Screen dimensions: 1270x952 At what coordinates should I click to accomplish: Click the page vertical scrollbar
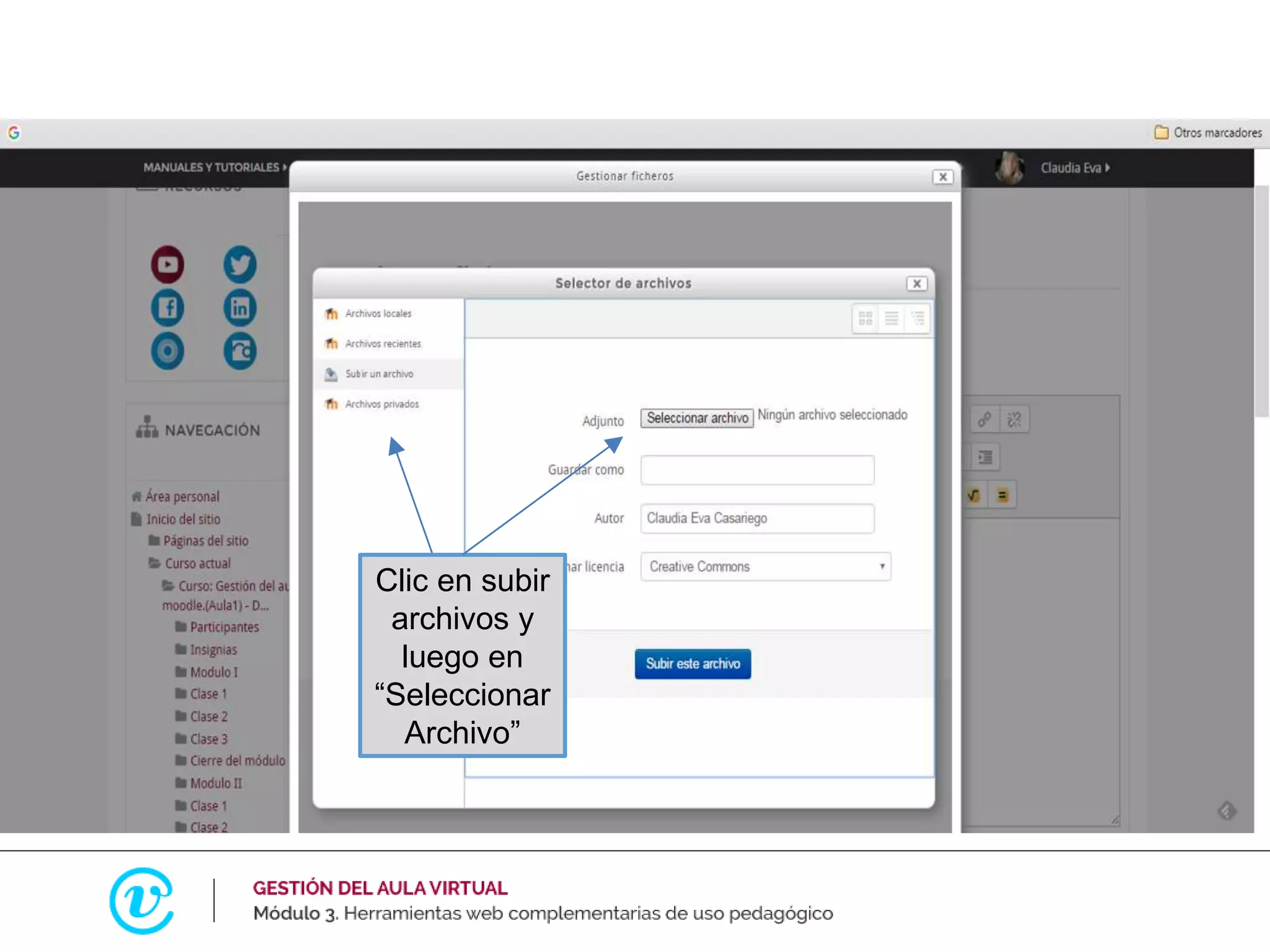tap(1262, 301)
